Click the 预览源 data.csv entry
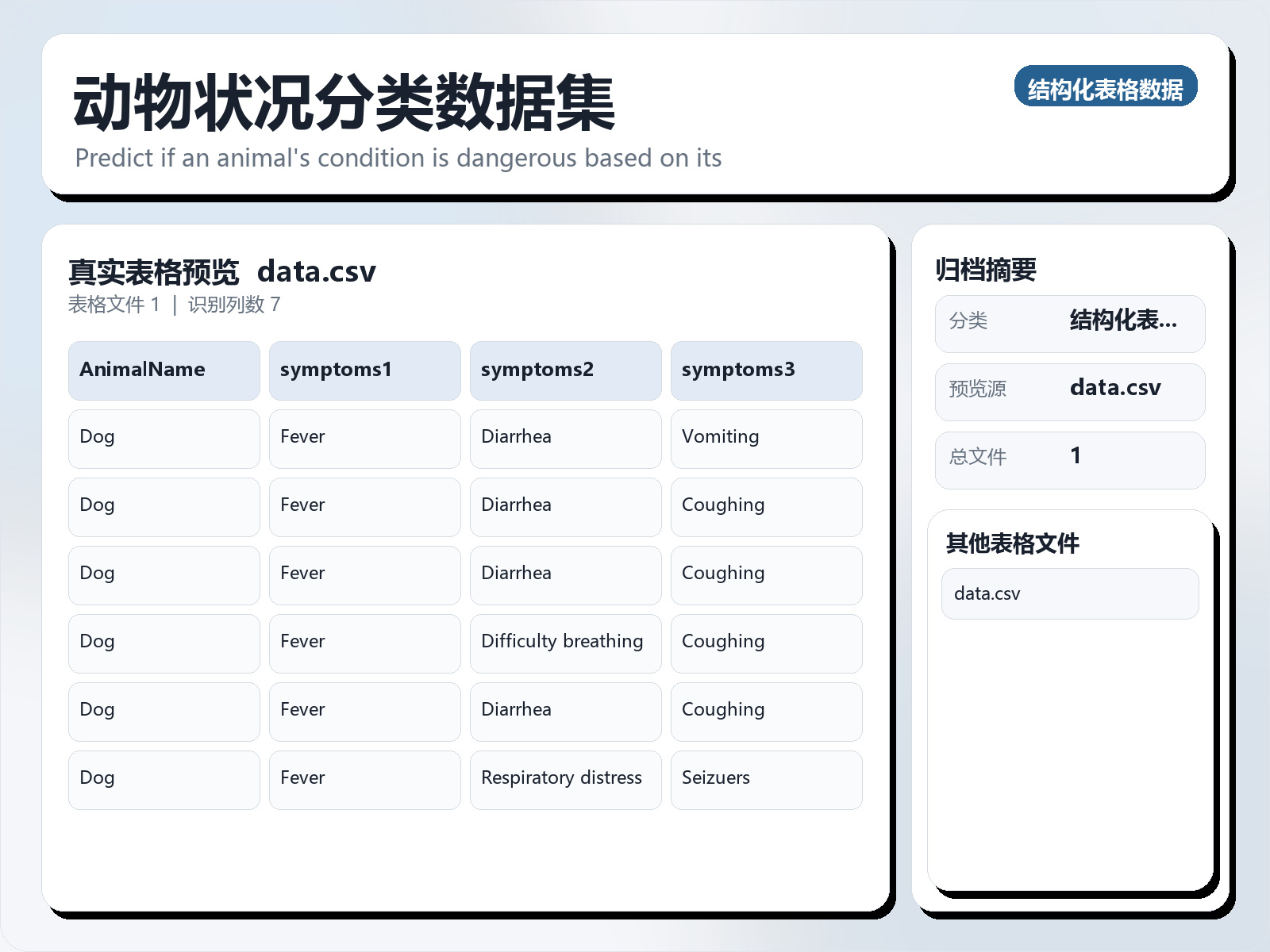 1115,389
